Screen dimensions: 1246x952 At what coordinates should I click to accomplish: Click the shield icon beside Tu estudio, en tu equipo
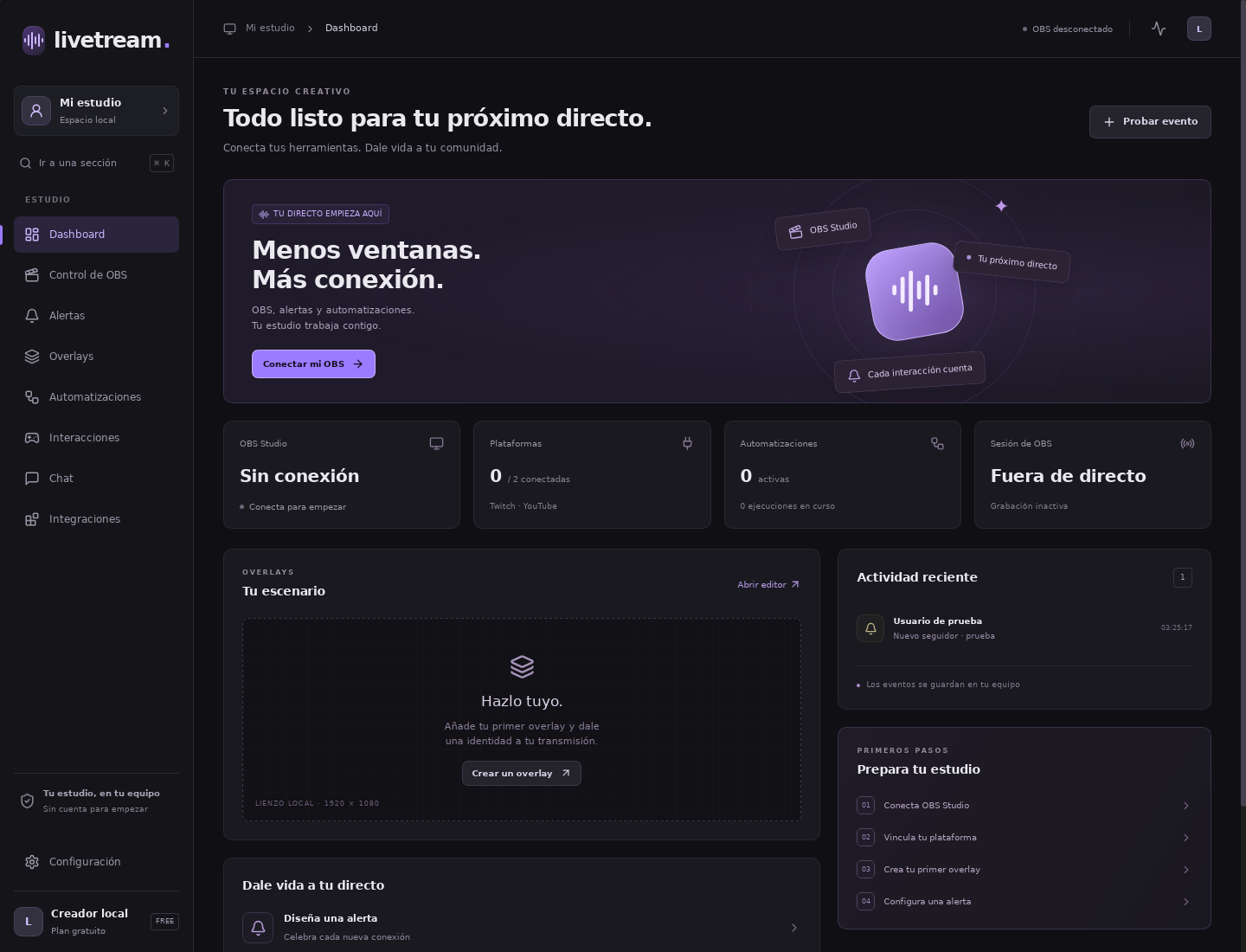point(27,801)
